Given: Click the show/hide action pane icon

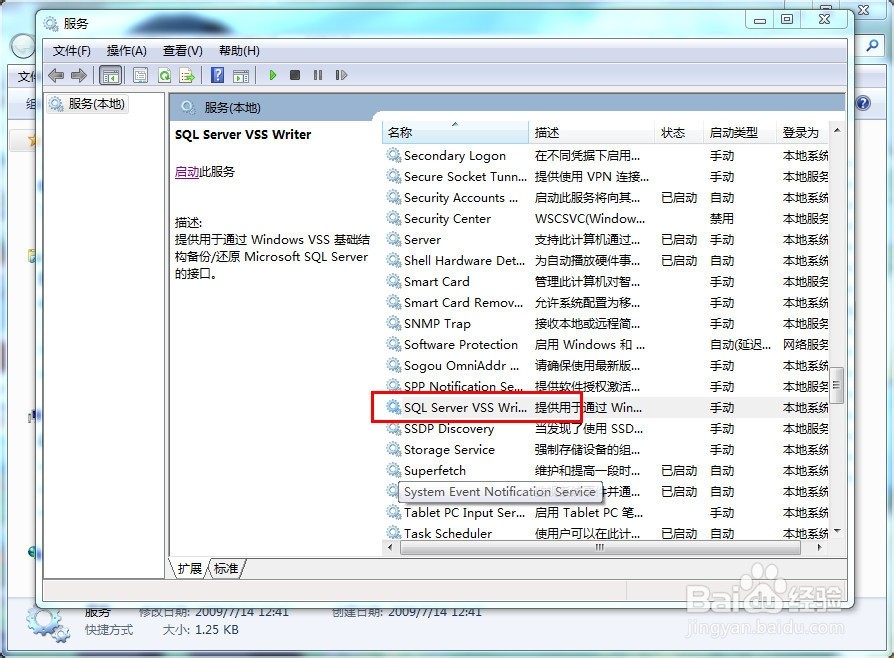Looking at the screenshot, I should point(241,75).
